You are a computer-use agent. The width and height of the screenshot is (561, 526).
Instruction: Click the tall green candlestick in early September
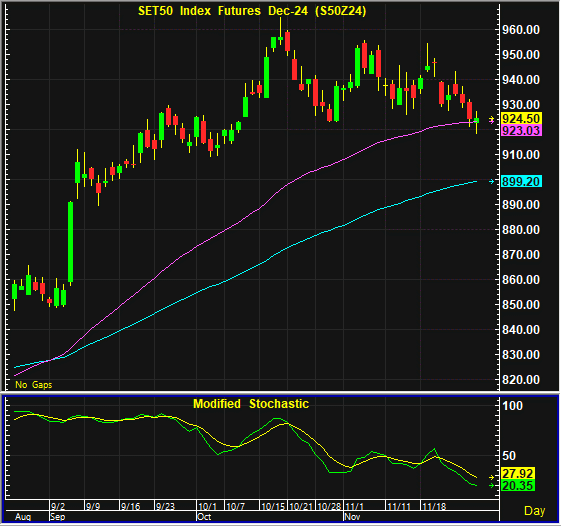tap(70, 242)
